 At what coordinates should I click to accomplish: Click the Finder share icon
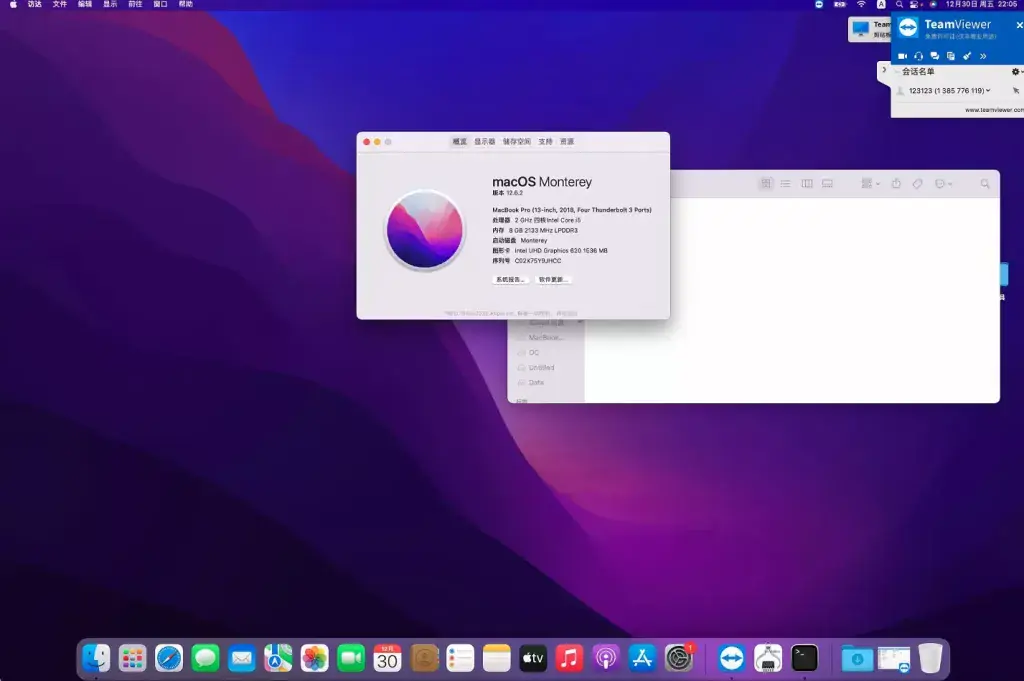pos(896,183)
